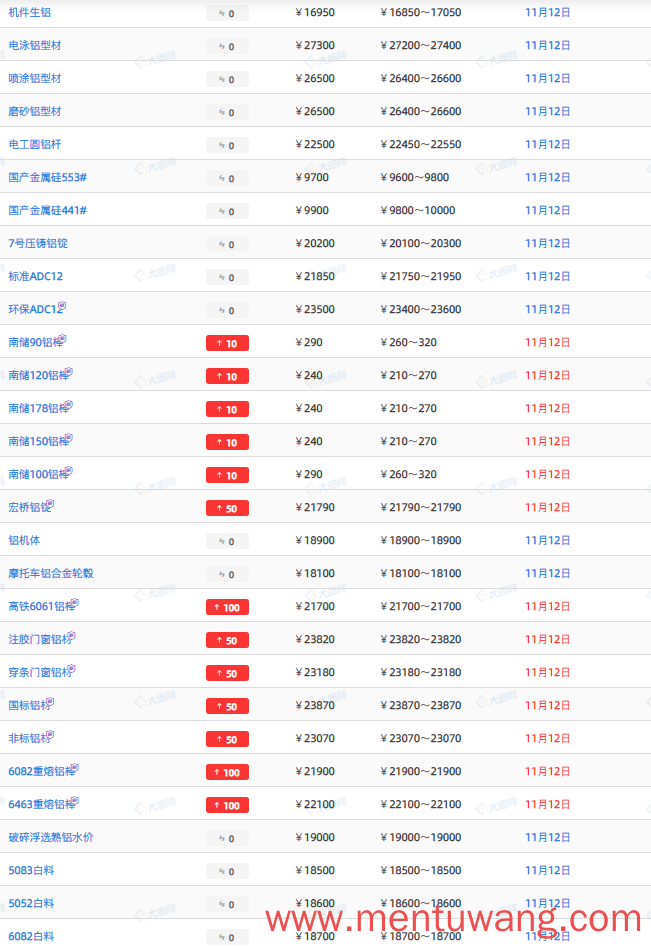Screen dimensions: 651x949
Task: Click the red ↑100 badge for 6082重熔铝棒
Action: click(x=227, y=772)
